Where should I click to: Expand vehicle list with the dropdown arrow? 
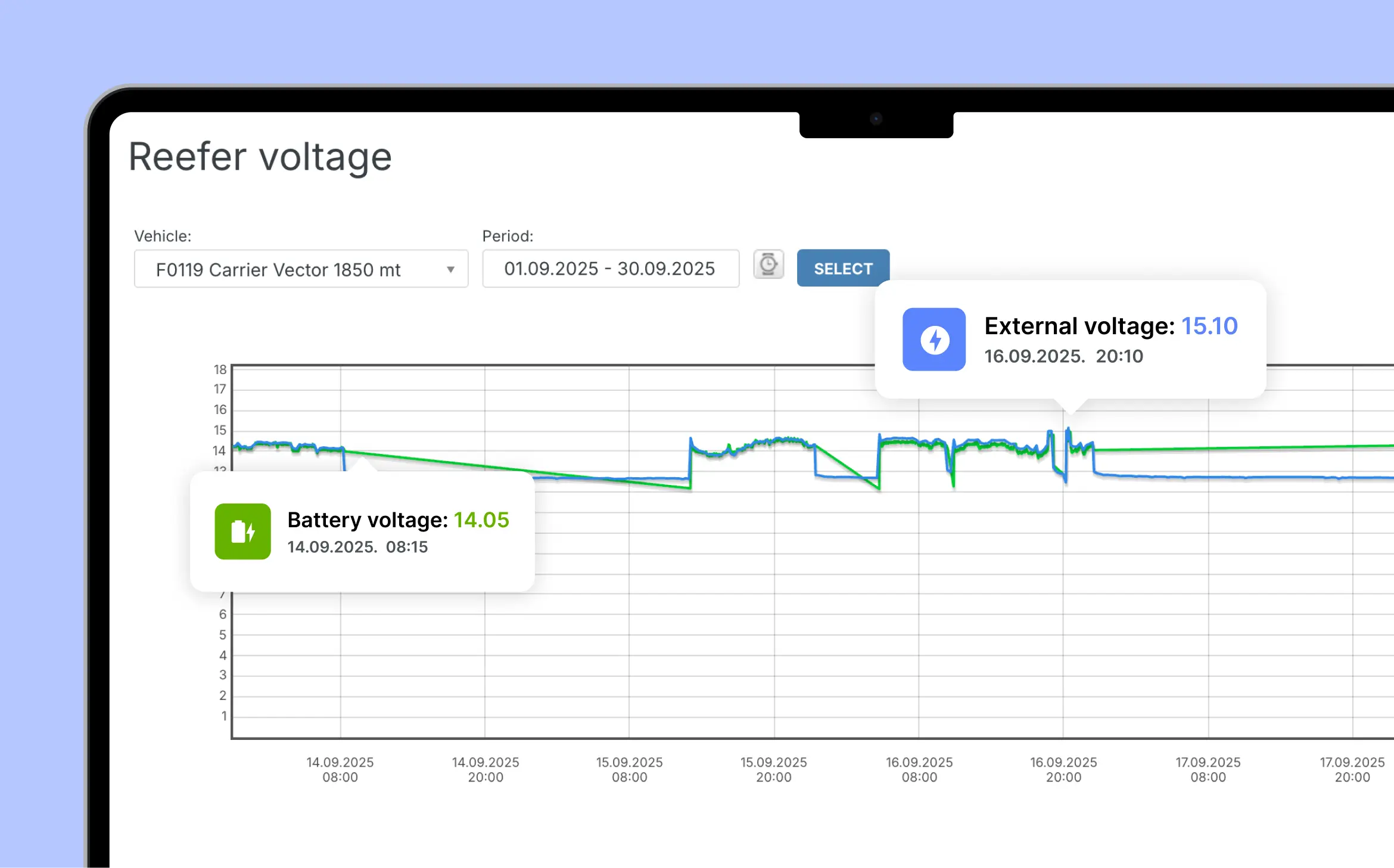point(451,269)
